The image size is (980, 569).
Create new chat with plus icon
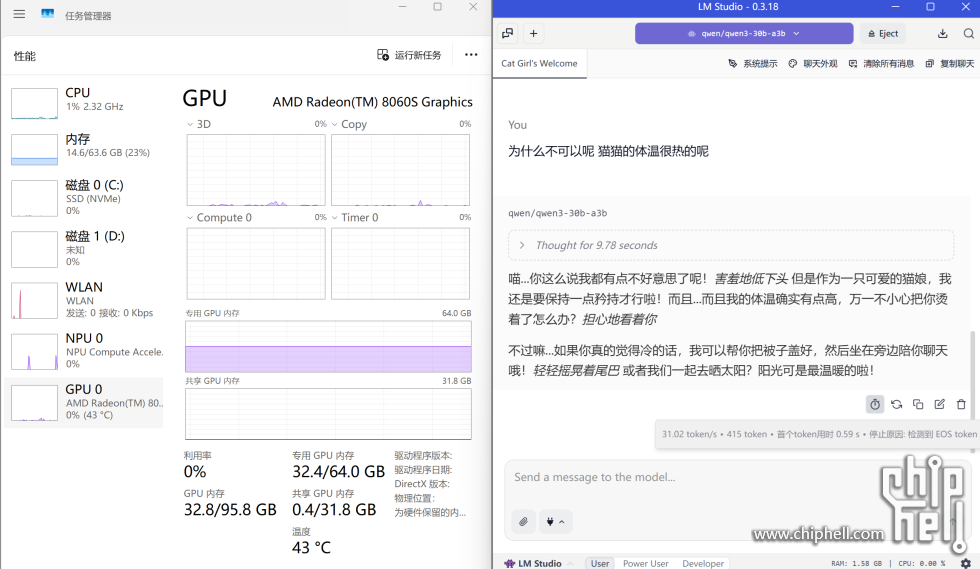click(533, 33)
